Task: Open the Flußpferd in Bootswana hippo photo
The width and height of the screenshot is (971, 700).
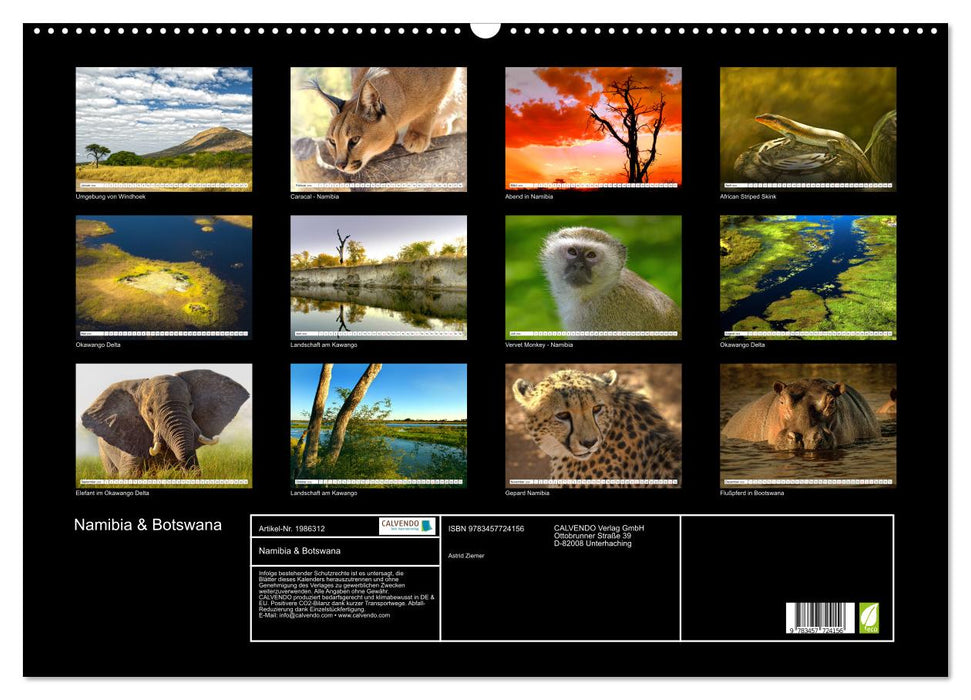Action: coord(808,425)
